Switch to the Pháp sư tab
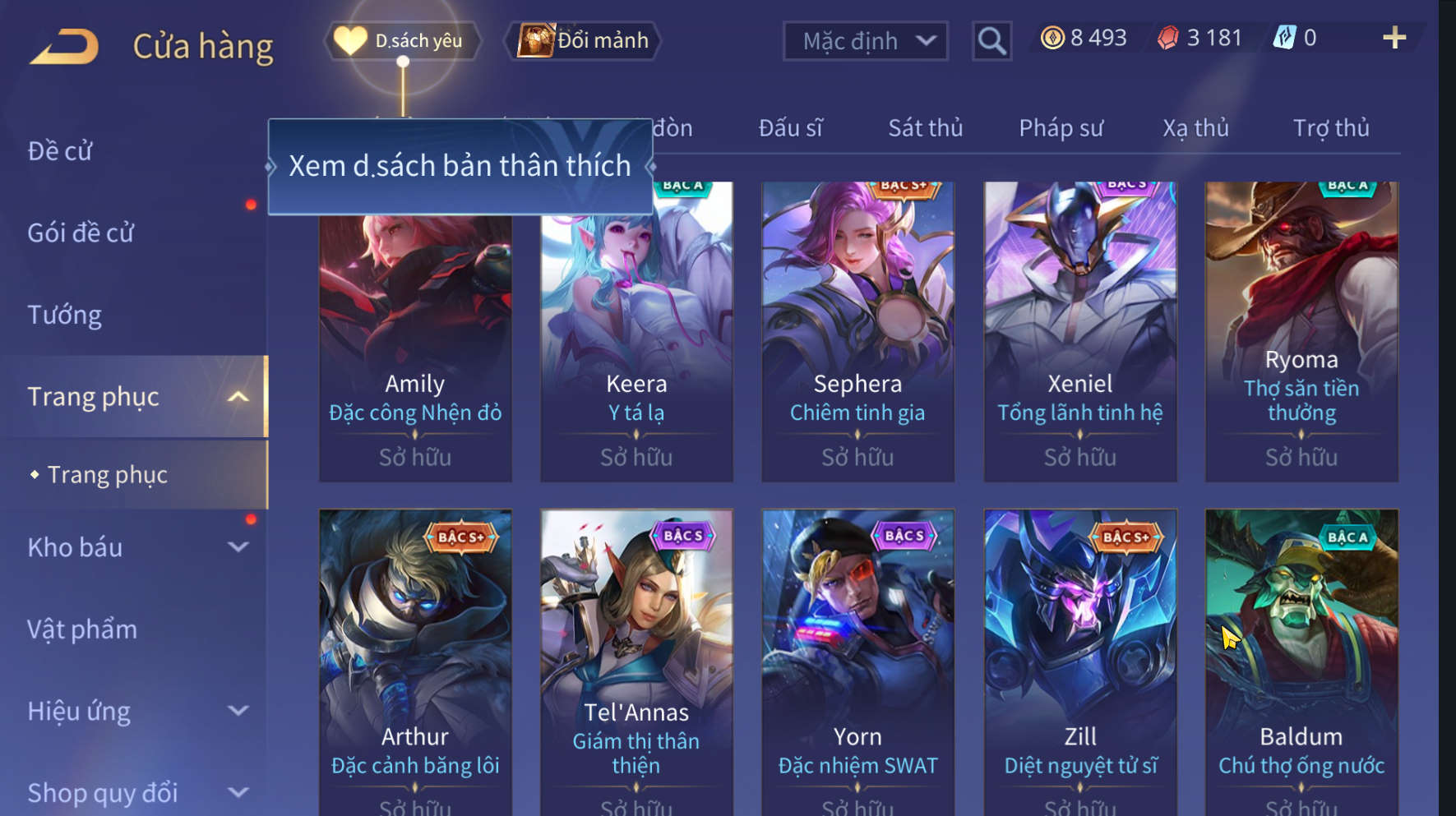This screenshot has height=816, width=1456. 1061,128
